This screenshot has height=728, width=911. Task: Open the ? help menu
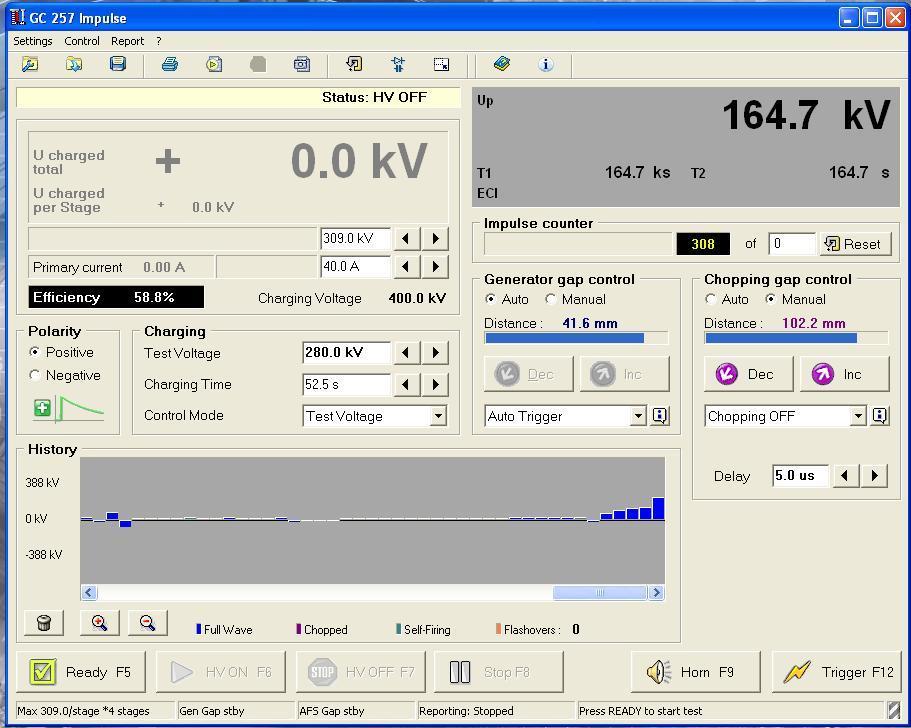(x=159, y=41)
